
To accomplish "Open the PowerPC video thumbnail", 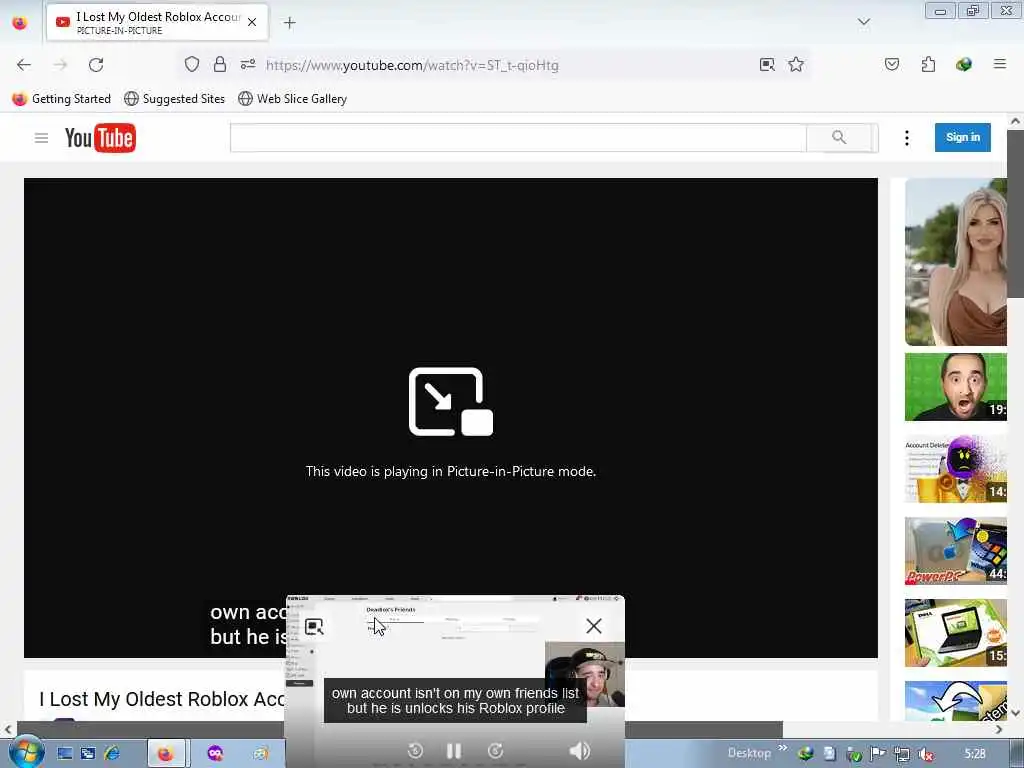I will [x=955, y=551].
